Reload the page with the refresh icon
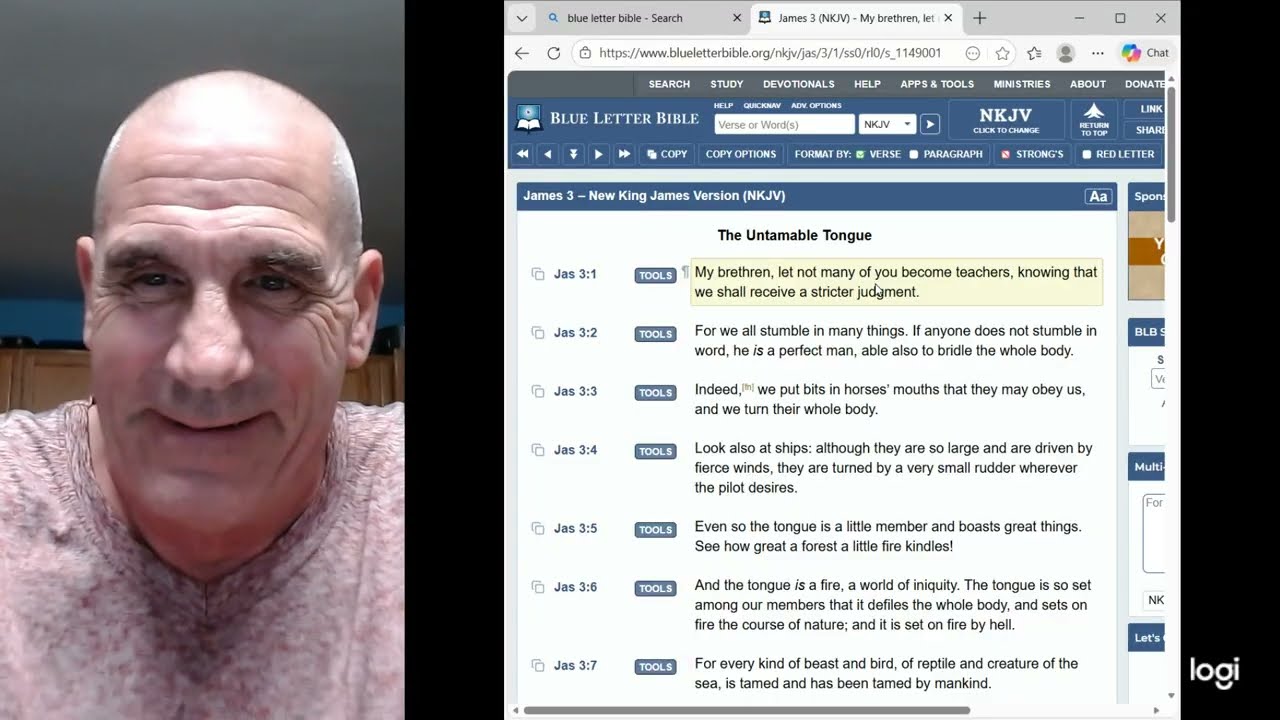 pyautogui.click(x=554, y=53)
